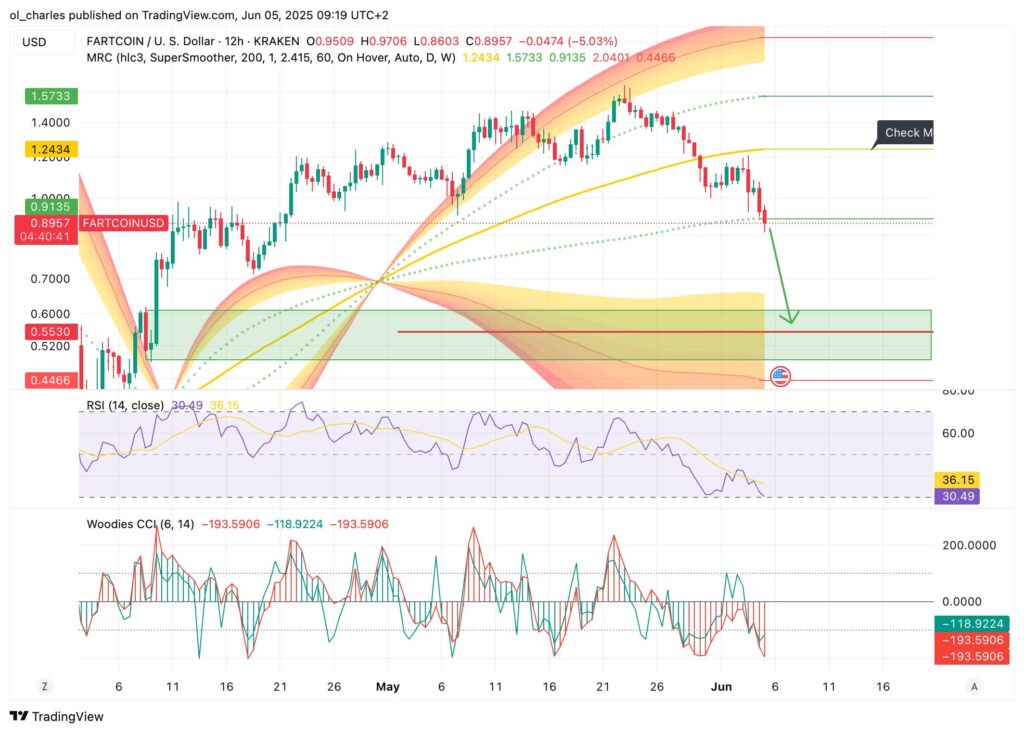Click the 0.8957 current price countdown label
Image resolution: width=1024 pixels, height=733 pixels.
pyautogui.click(x=50, y=230)
